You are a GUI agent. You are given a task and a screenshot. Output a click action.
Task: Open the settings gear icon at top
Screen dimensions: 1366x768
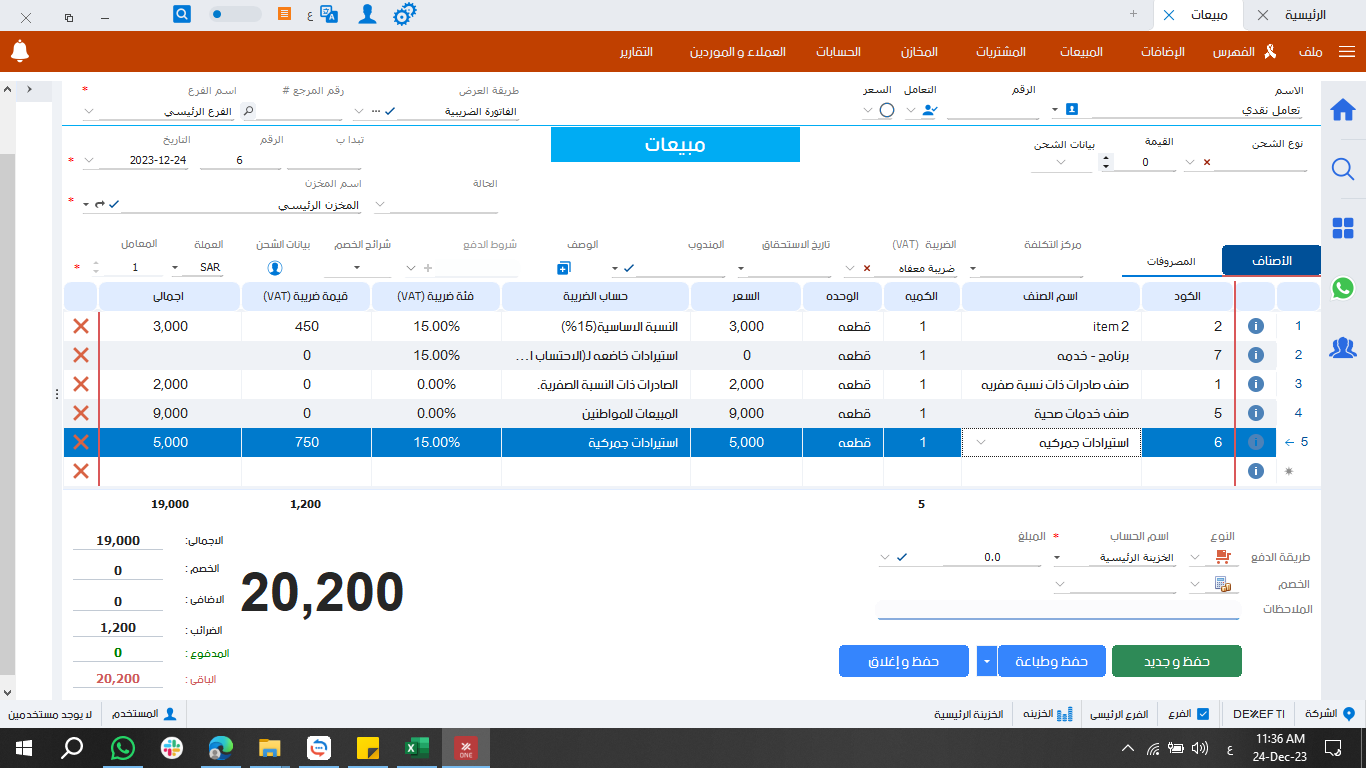[x=403, y=14]
